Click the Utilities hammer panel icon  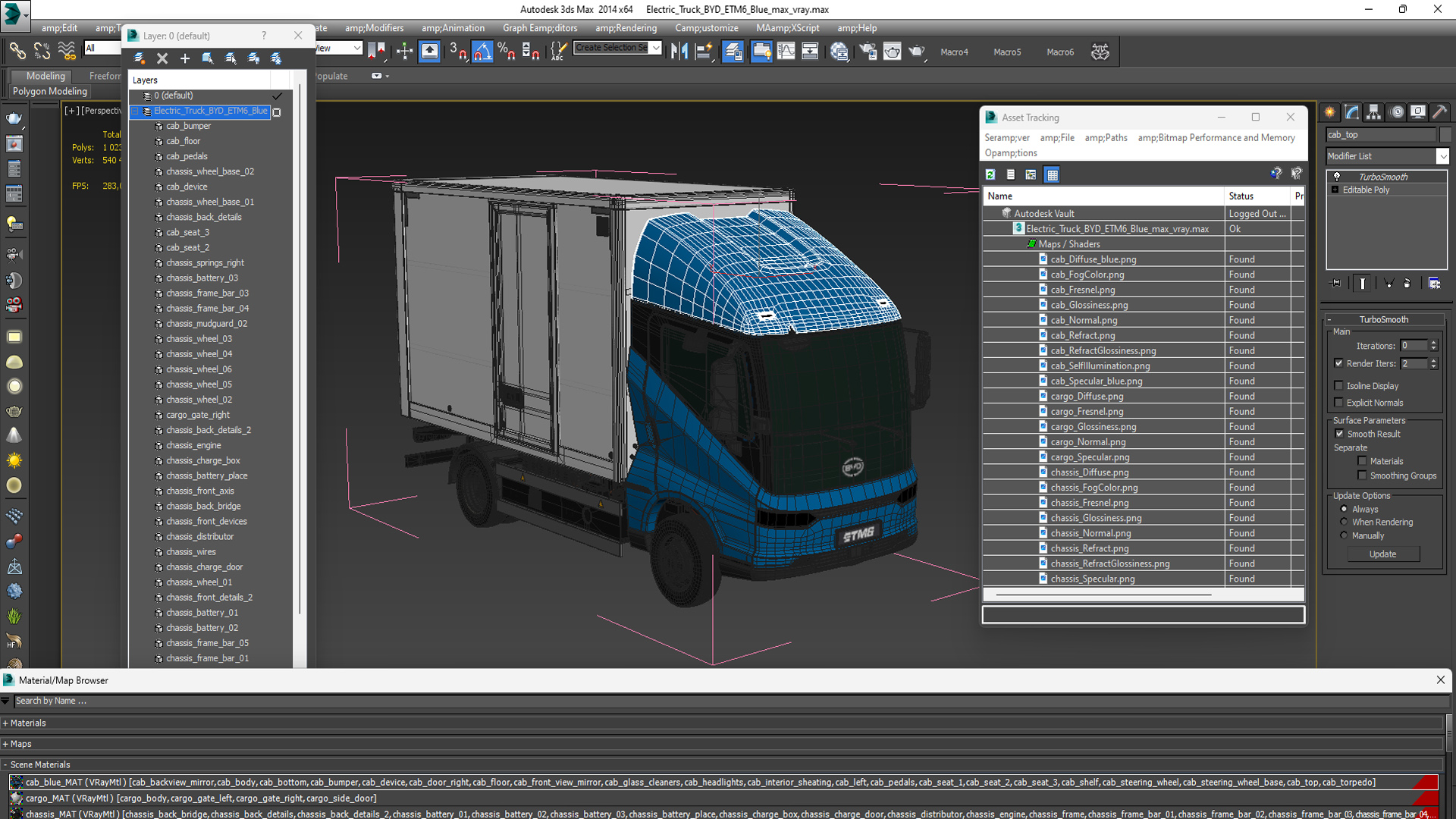1439,112
